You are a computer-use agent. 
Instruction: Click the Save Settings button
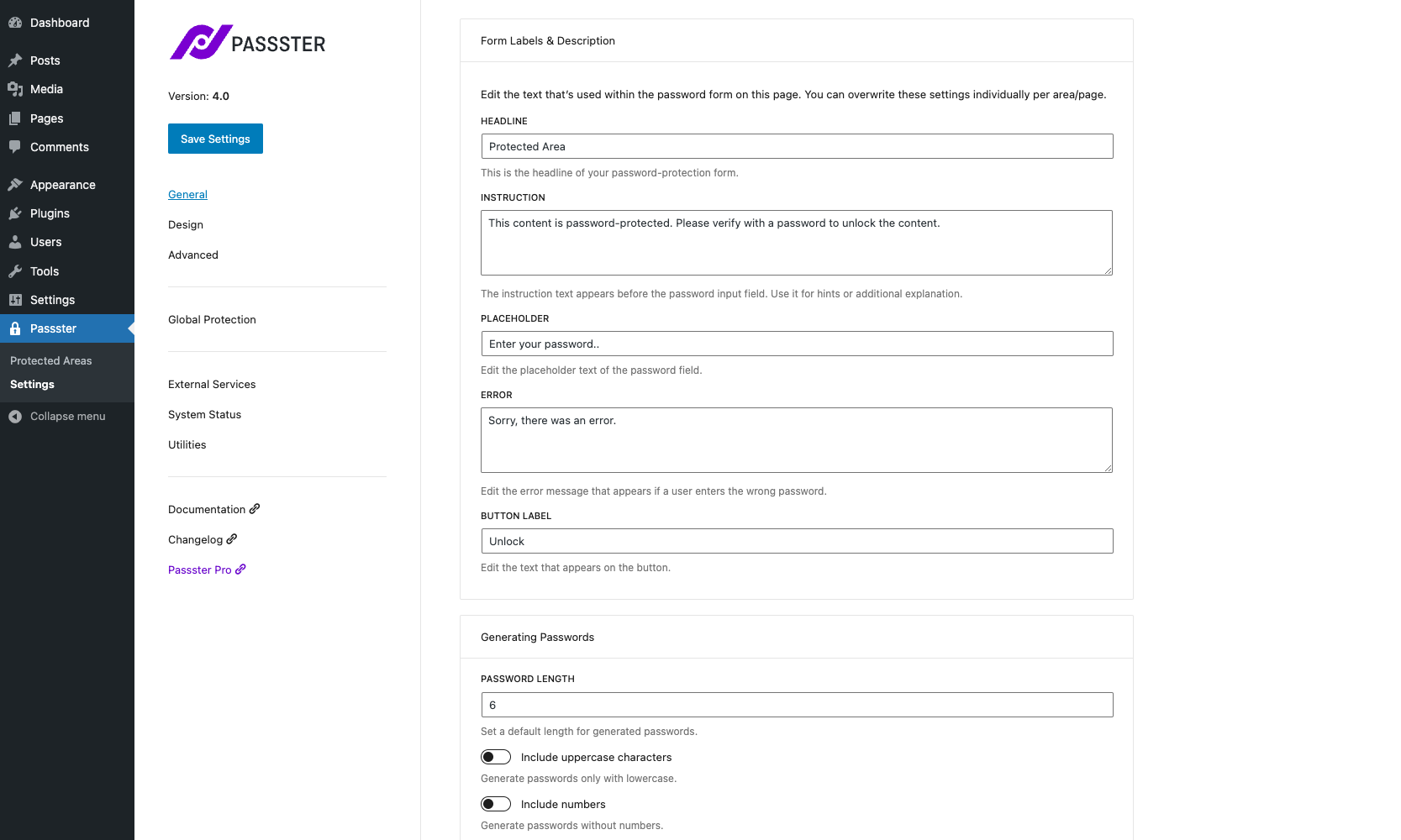click(215, 139)
